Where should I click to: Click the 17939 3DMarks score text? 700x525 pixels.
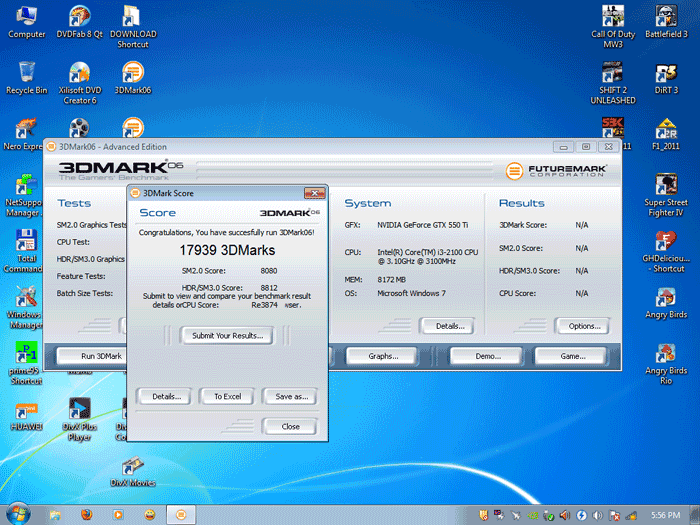click(227, 250)
